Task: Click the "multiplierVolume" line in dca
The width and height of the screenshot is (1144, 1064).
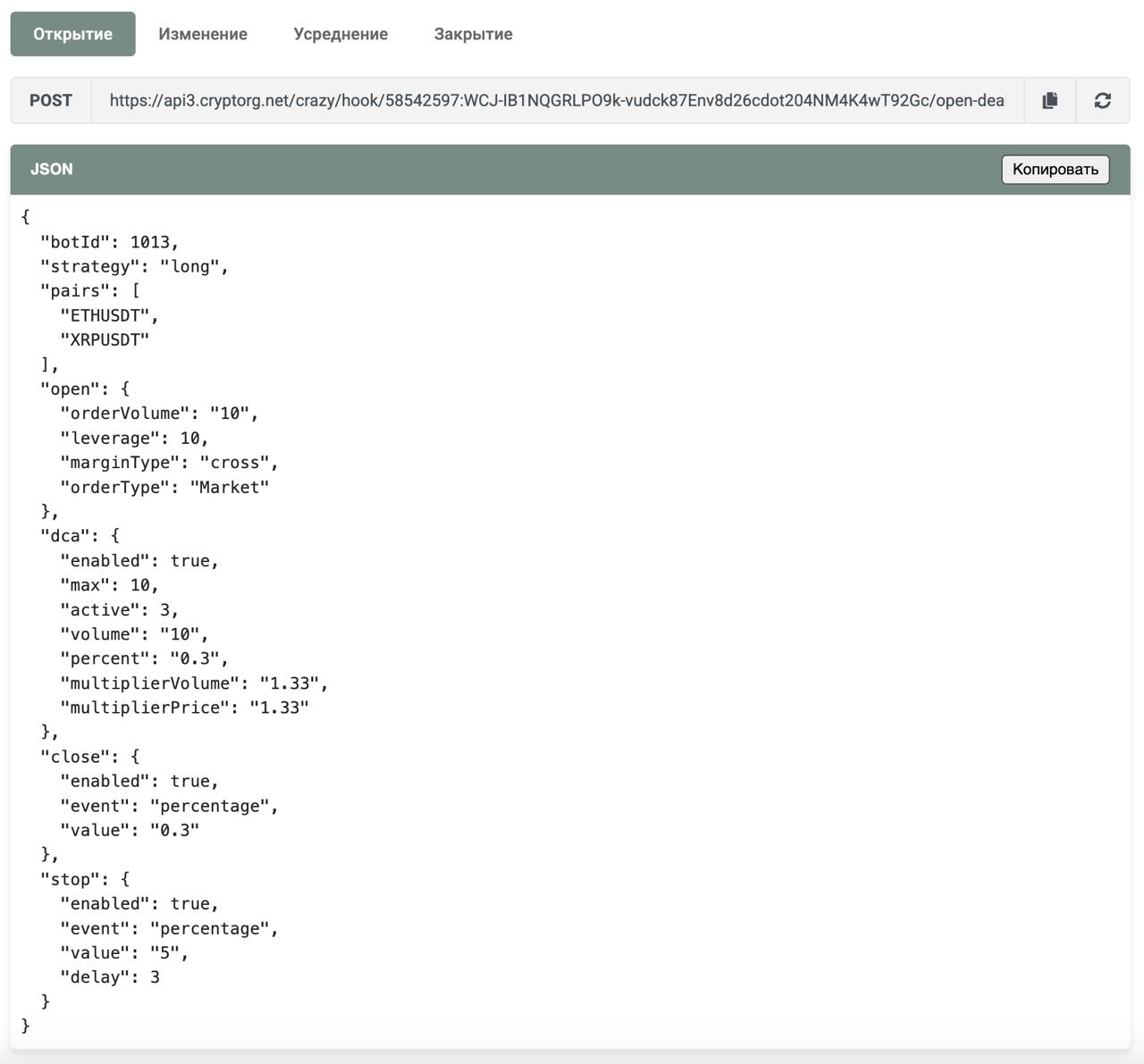Action: (194, 683)
